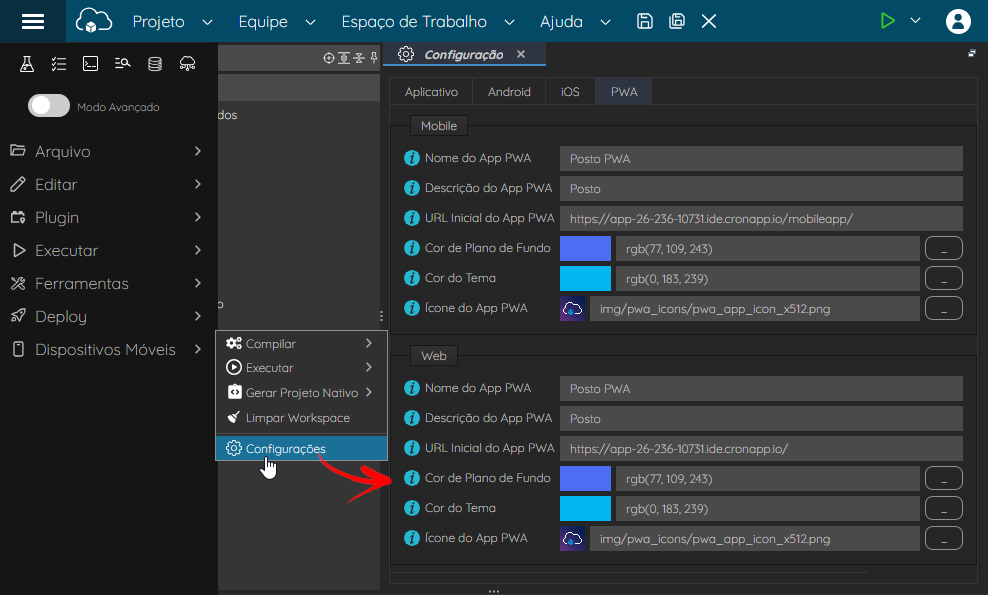Open color picker button for Mobile Cor de Plano de Fundo
988x595 pixels.
pyautogui.click(x=943, y=248)
